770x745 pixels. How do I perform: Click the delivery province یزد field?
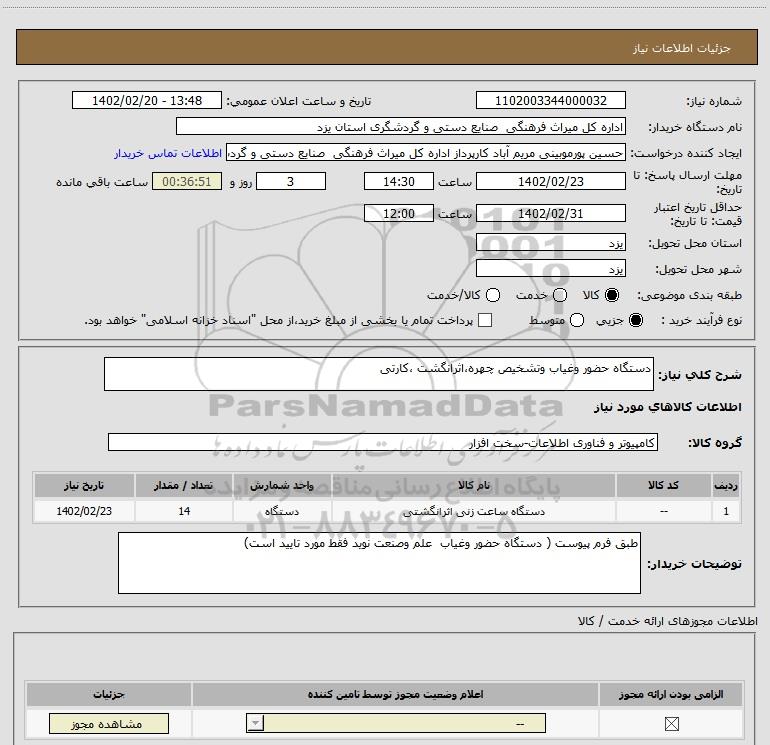(x=550, y=243)
